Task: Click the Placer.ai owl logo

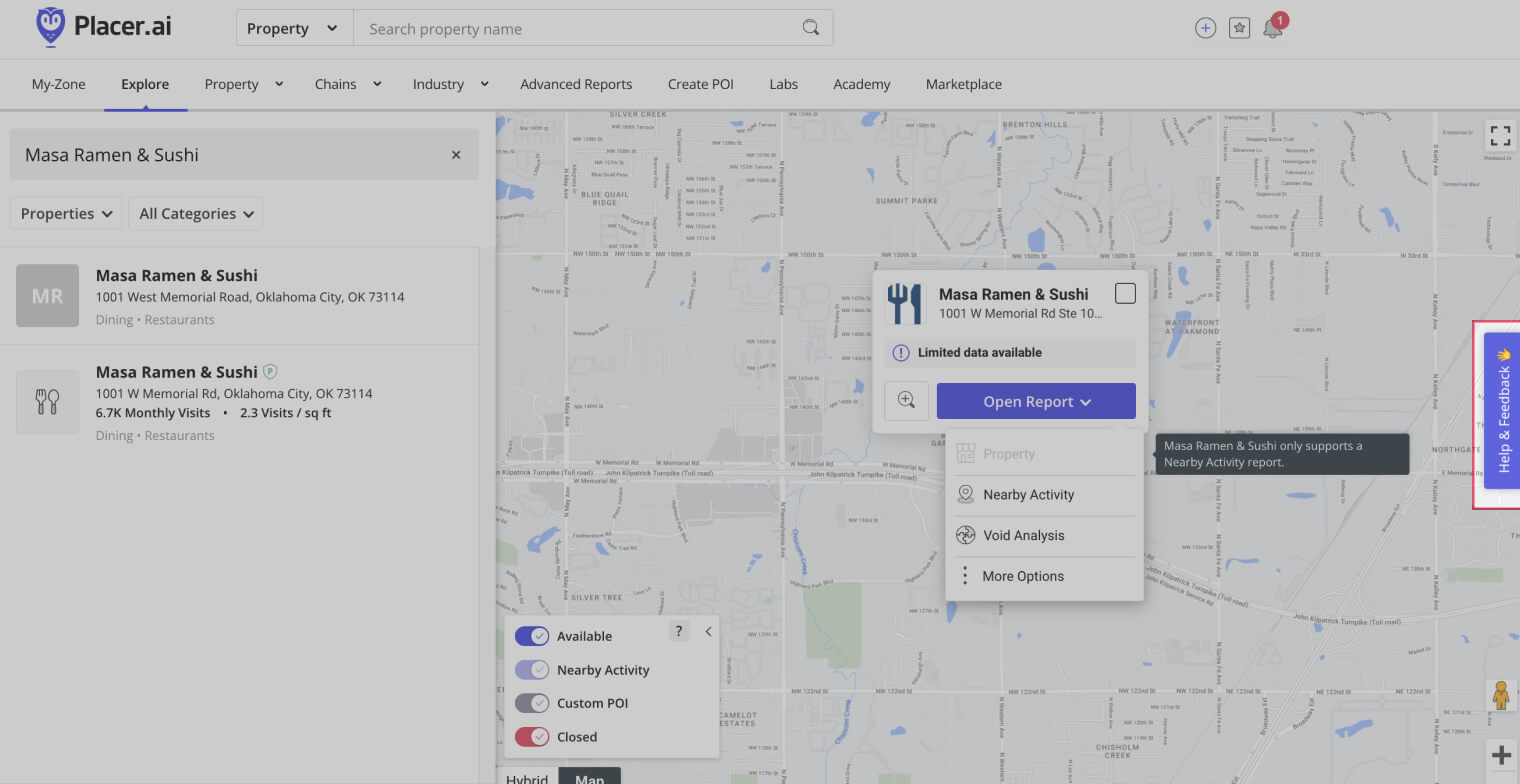Action: point(50,27)
